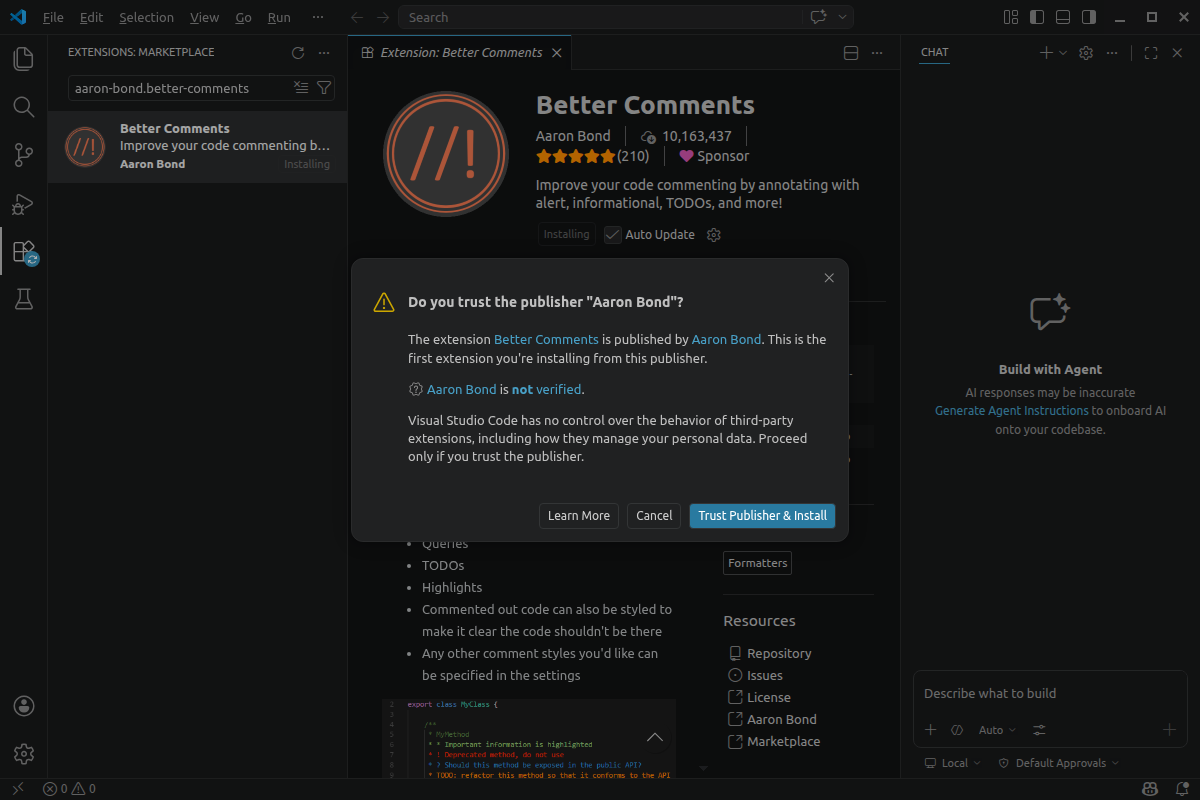The width and height of the screenshot is (1200, 800).
Task: Click the Customize Layout icon
Action: point(1011,17)
